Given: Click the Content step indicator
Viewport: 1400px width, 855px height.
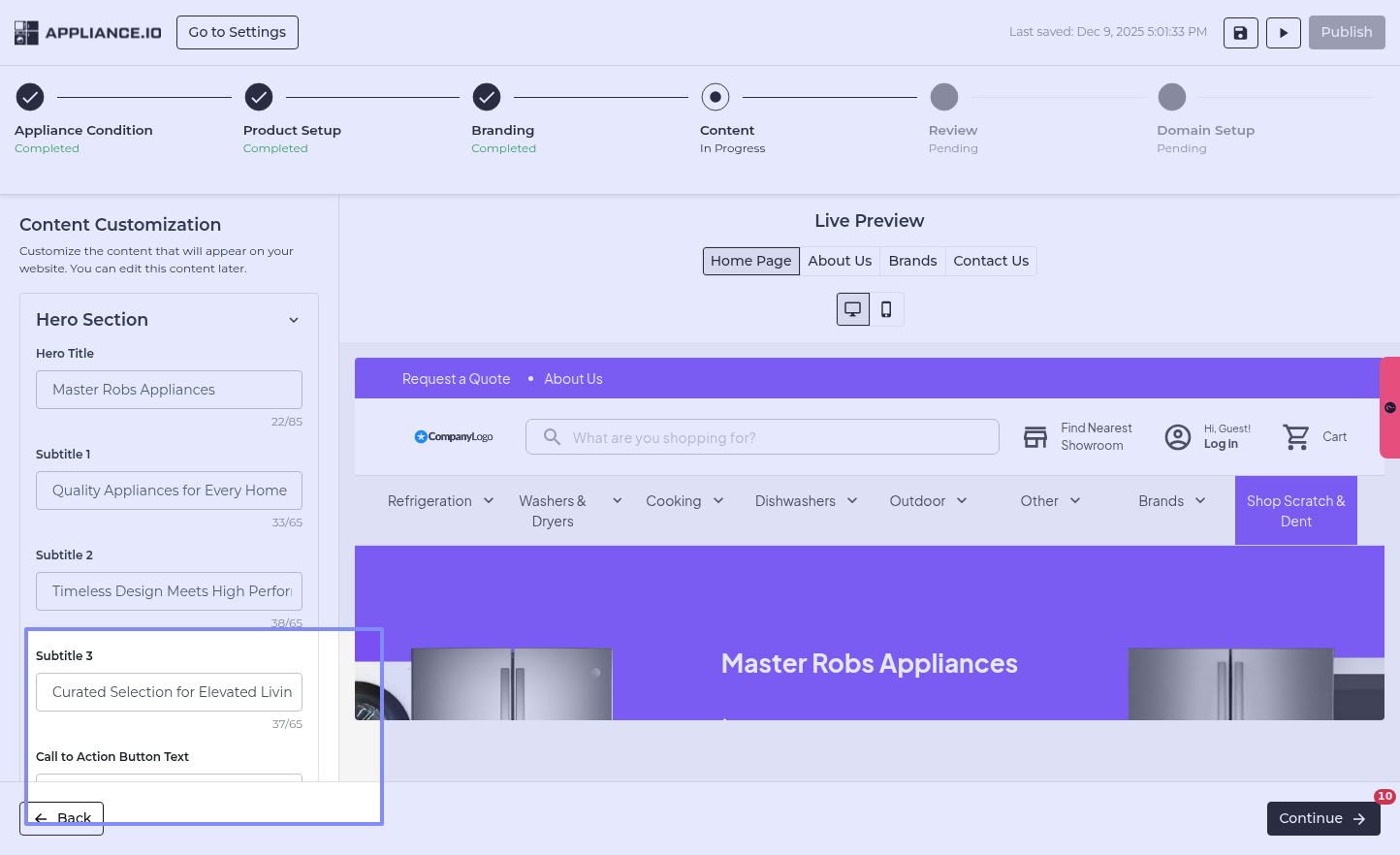Looking at the screenshot, I should (716, 97).
